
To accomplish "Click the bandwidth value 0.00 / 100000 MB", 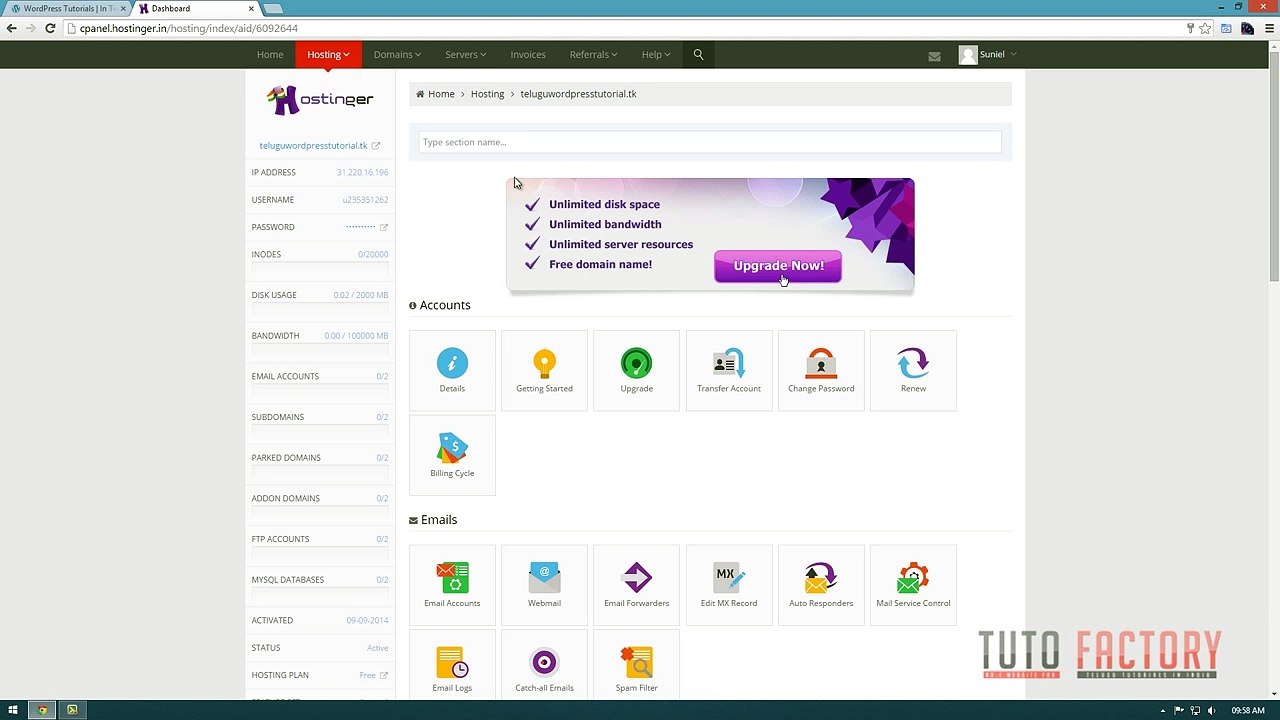I will (356, 336).
